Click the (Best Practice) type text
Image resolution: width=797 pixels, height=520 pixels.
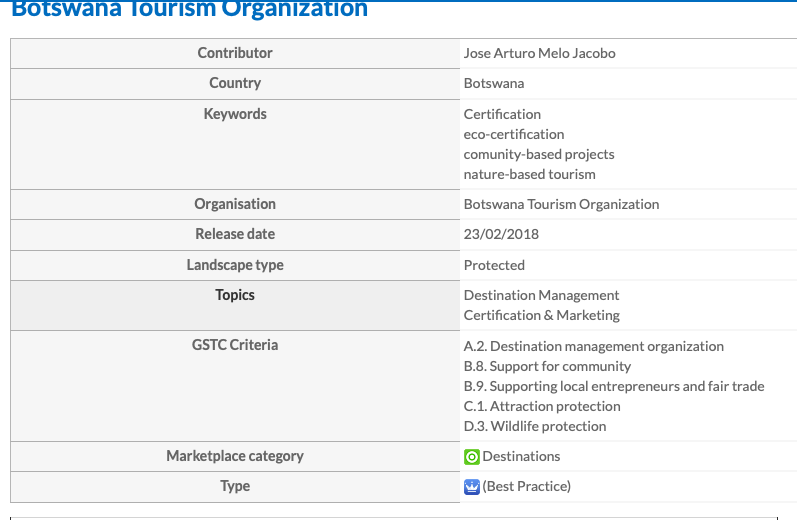coord(527,486)
